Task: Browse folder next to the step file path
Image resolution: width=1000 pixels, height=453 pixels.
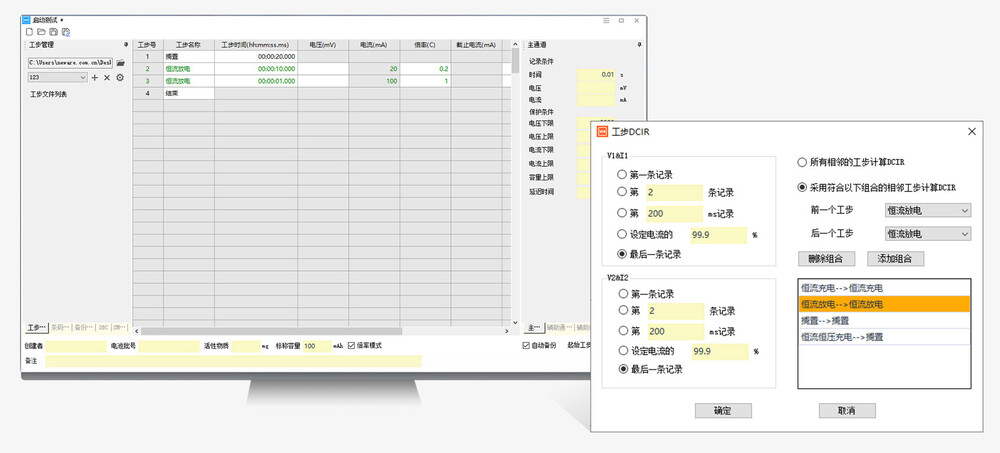Action: pyautogui.click(x=121, y=62)
